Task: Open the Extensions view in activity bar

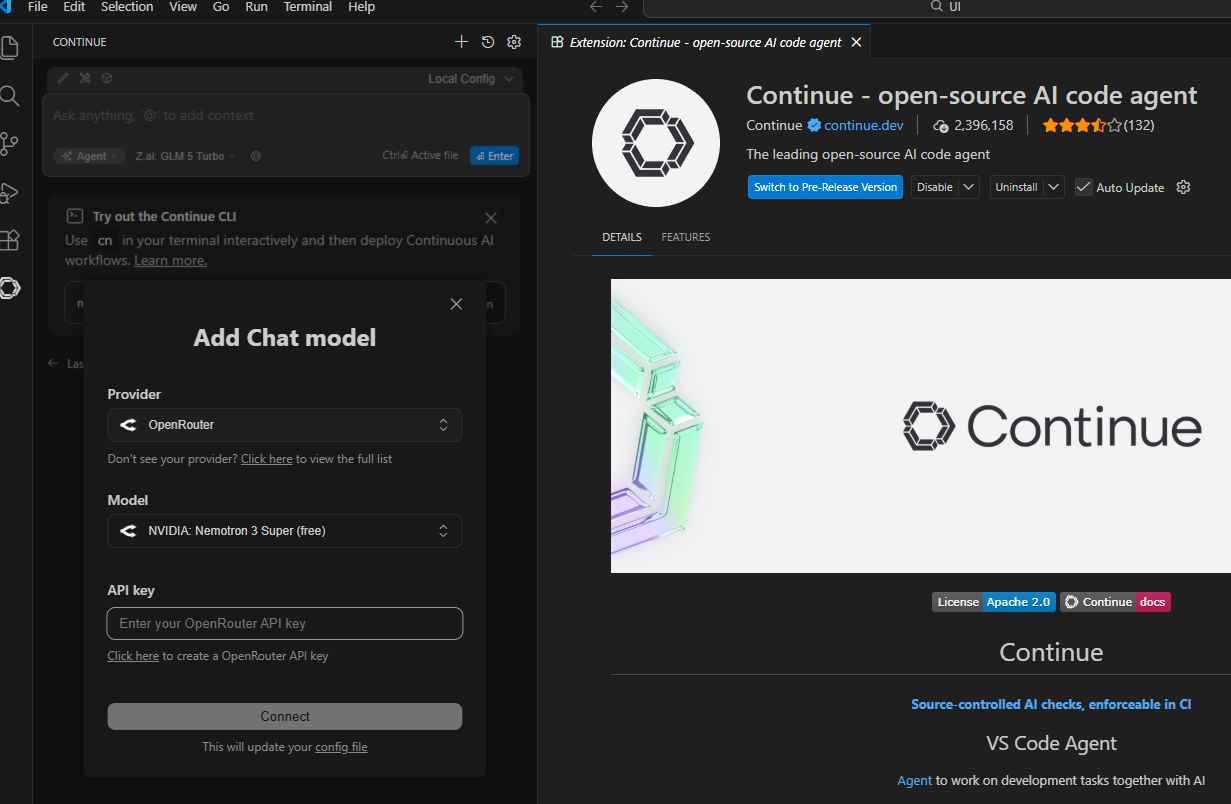Action: [x=10, y=240]
